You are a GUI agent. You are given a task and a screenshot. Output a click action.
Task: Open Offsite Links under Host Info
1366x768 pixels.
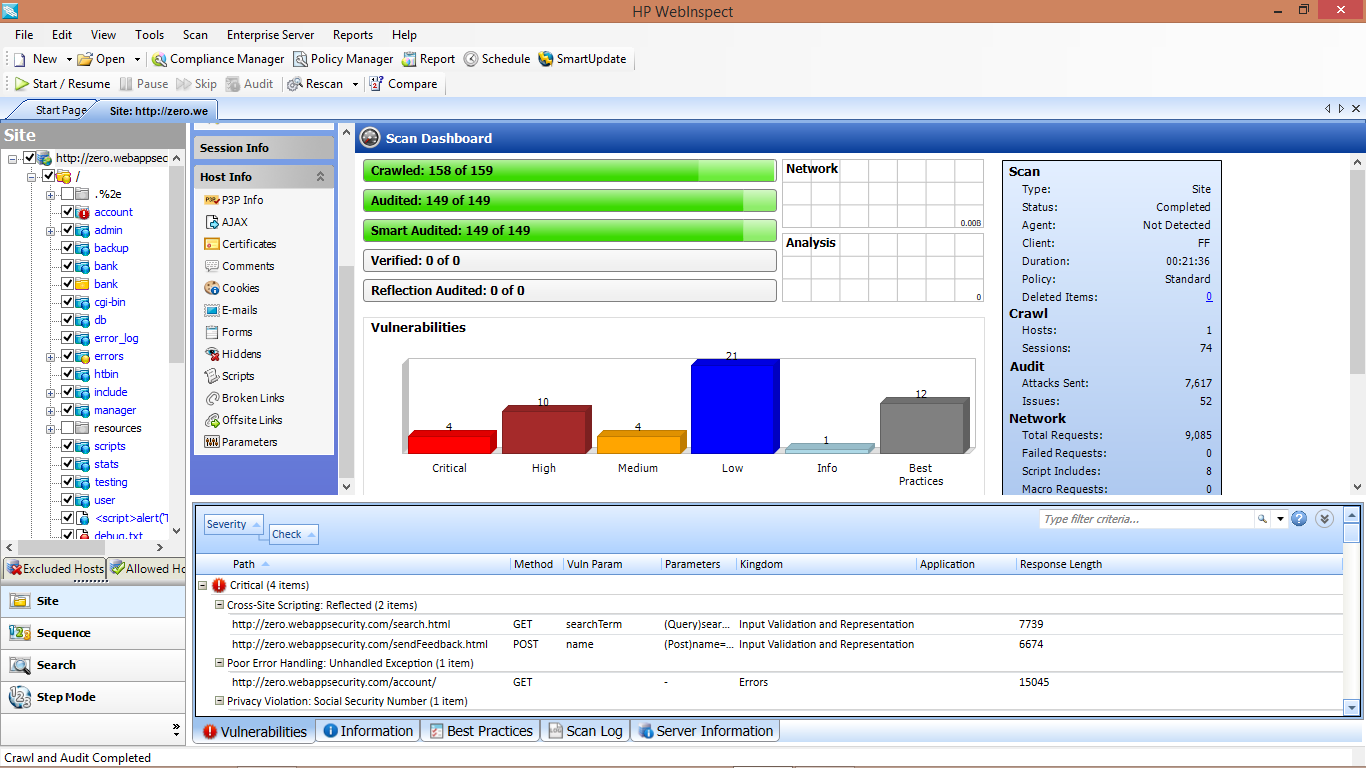(x=244, y=420)
